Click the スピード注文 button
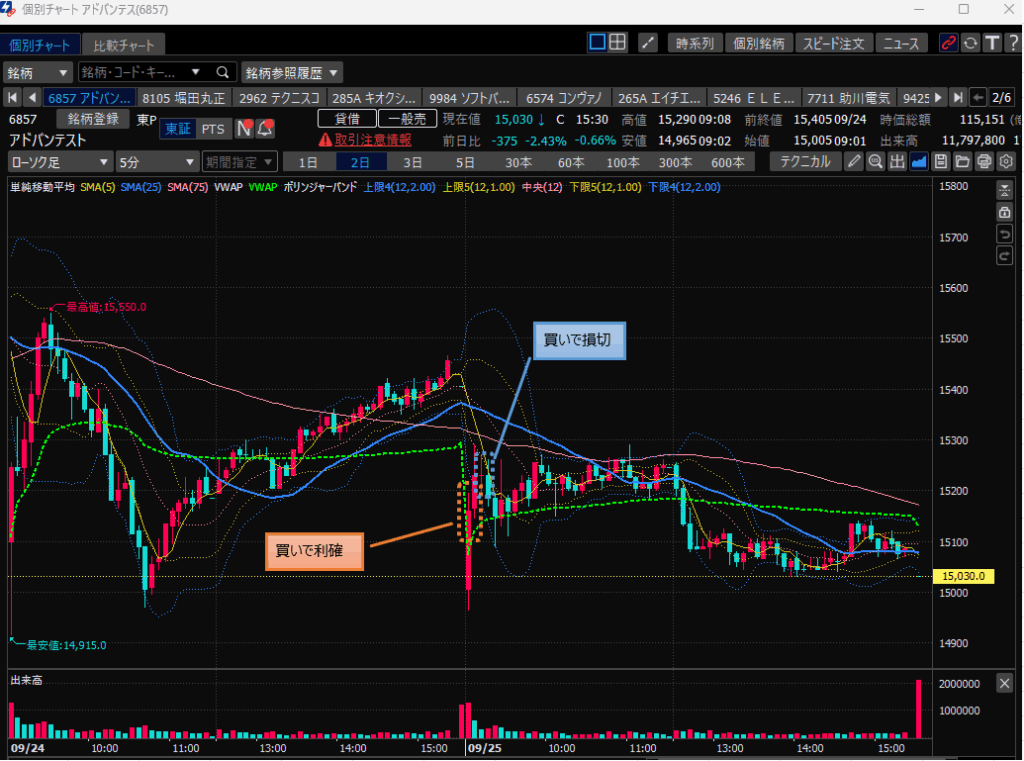The image size is (1024, 761). (x=834, y=42)
